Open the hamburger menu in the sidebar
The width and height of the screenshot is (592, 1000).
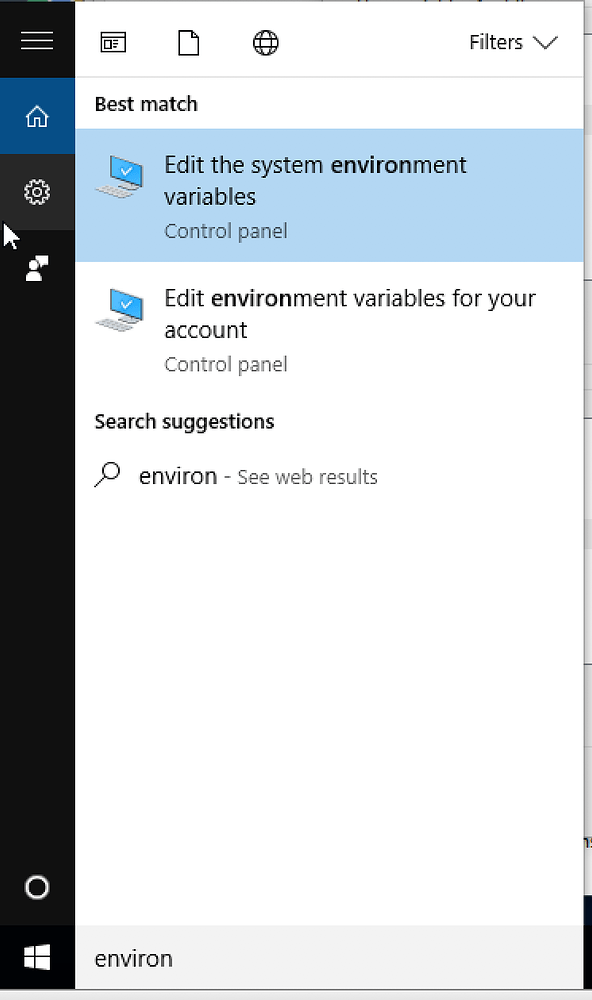click(x=37, y=40)
